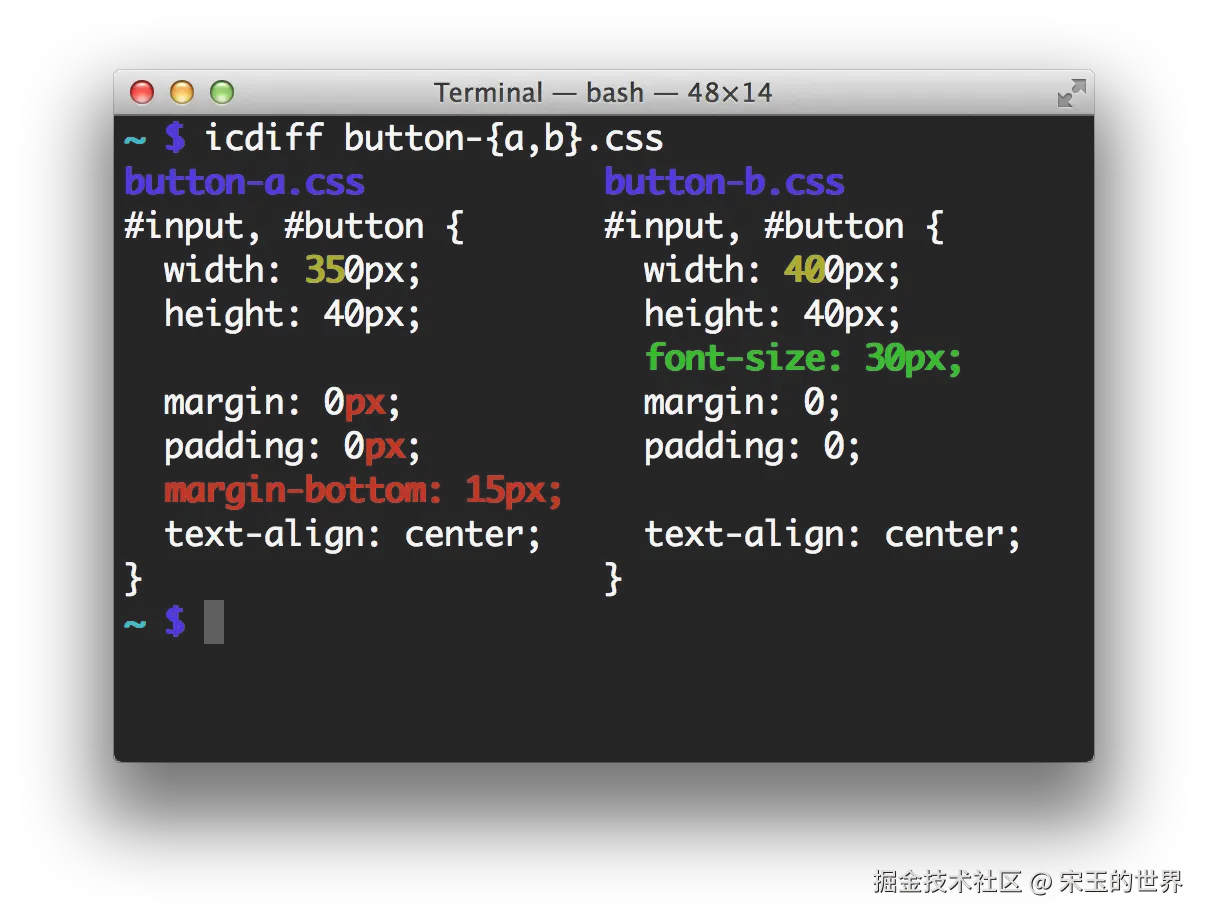Viewport: 1208px width, 920px height.
Task: Click the highlighted 35 in left width value
Action: tap(325, 270)
